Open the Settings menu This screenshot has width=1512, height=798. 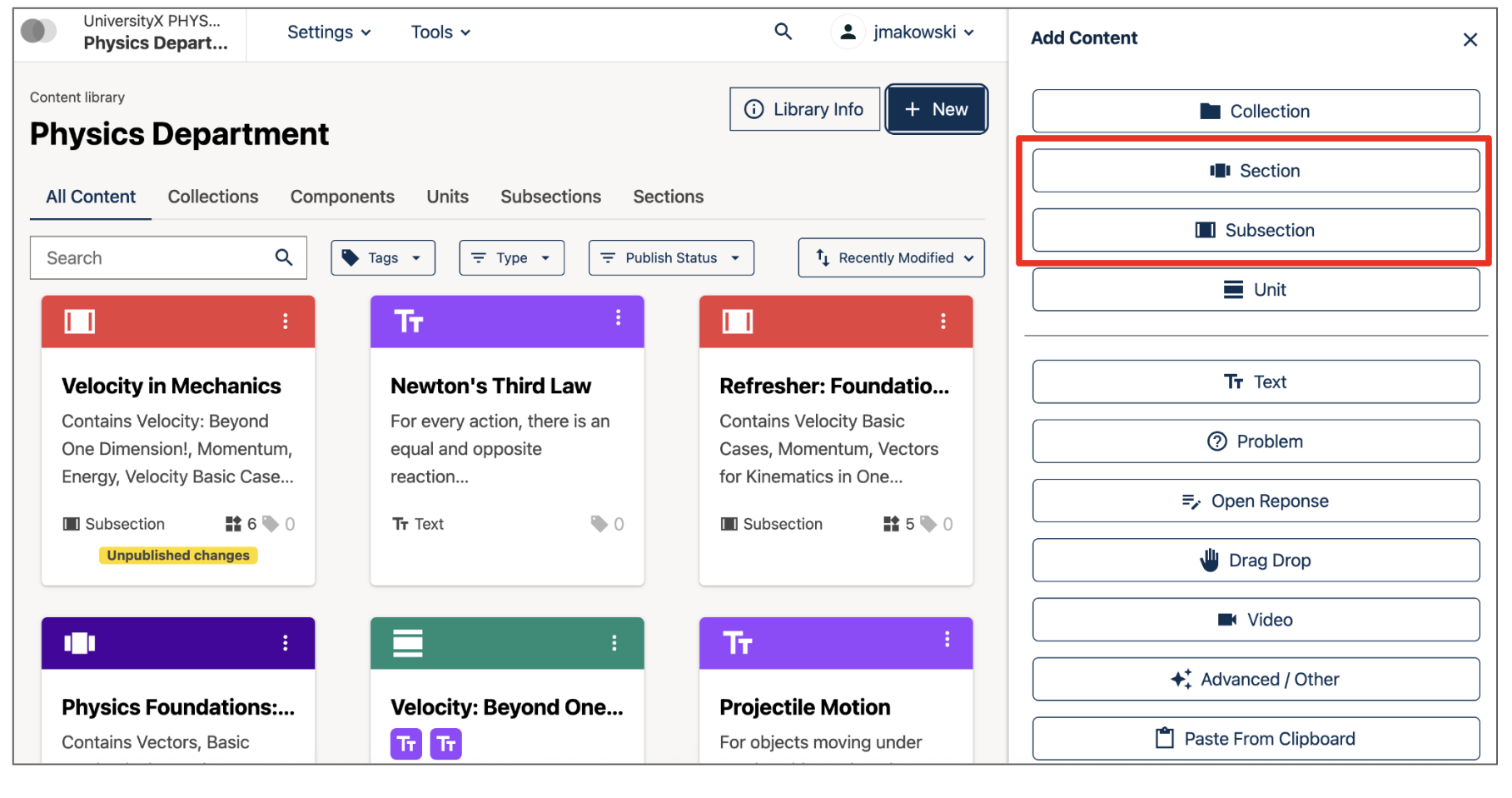click(328, 32)
